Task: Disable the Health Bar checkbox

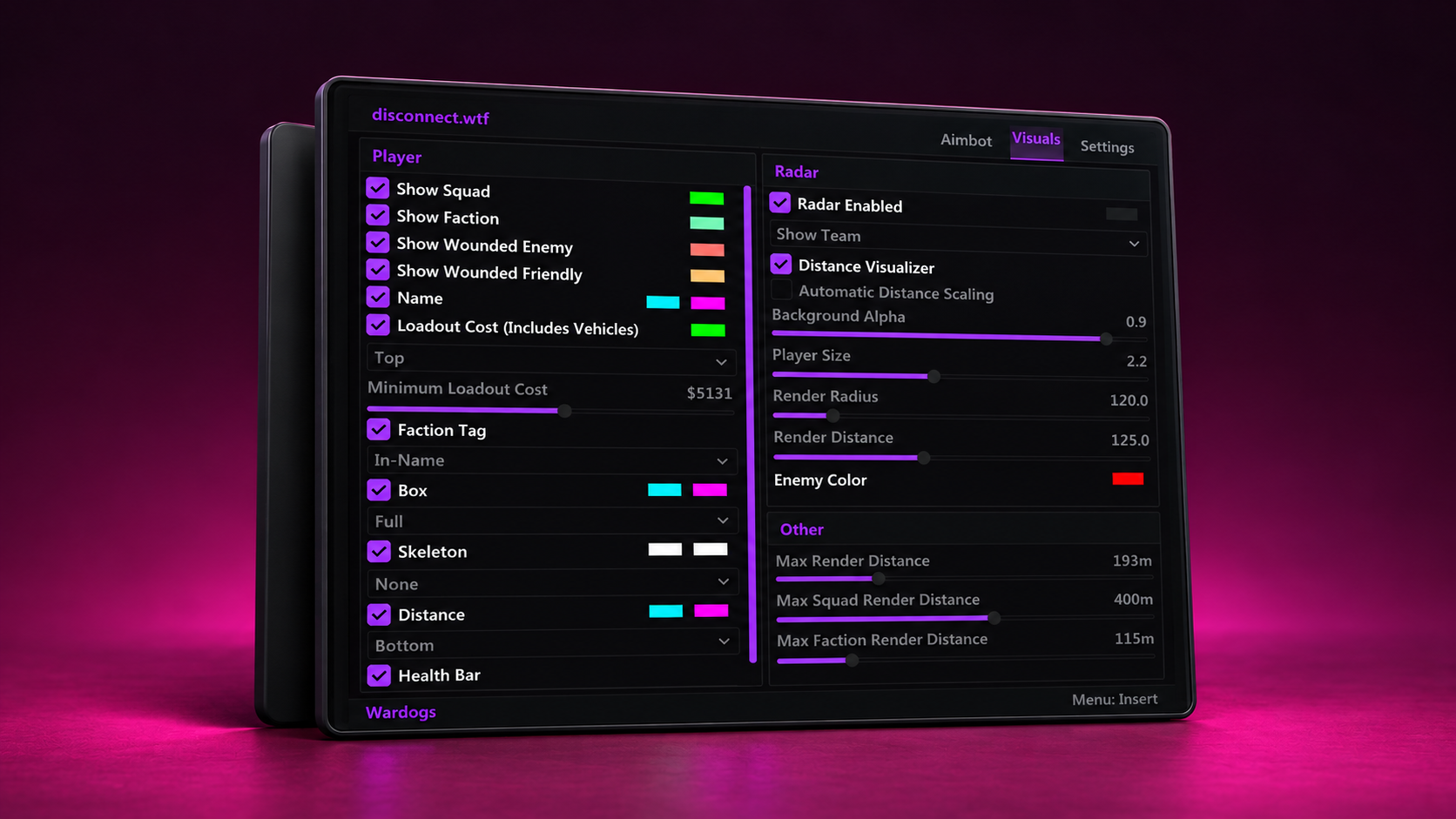Action: coord(379,675)
